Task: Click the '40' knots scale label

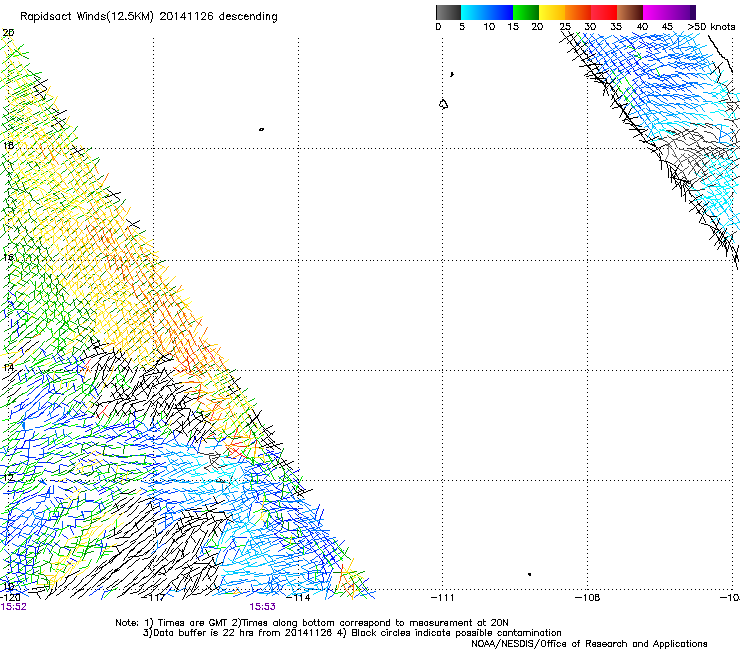Action: tap(642, 27)
